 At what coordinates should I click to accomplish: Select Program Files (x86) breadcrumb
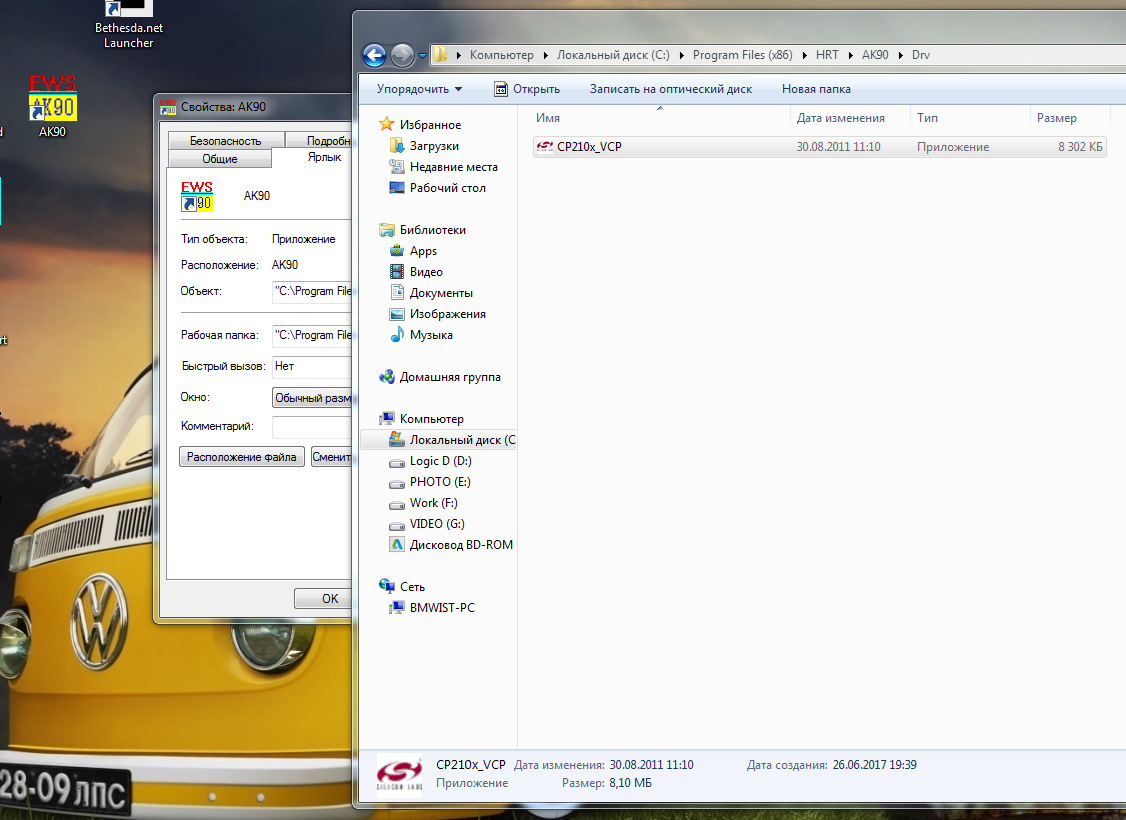743,55
